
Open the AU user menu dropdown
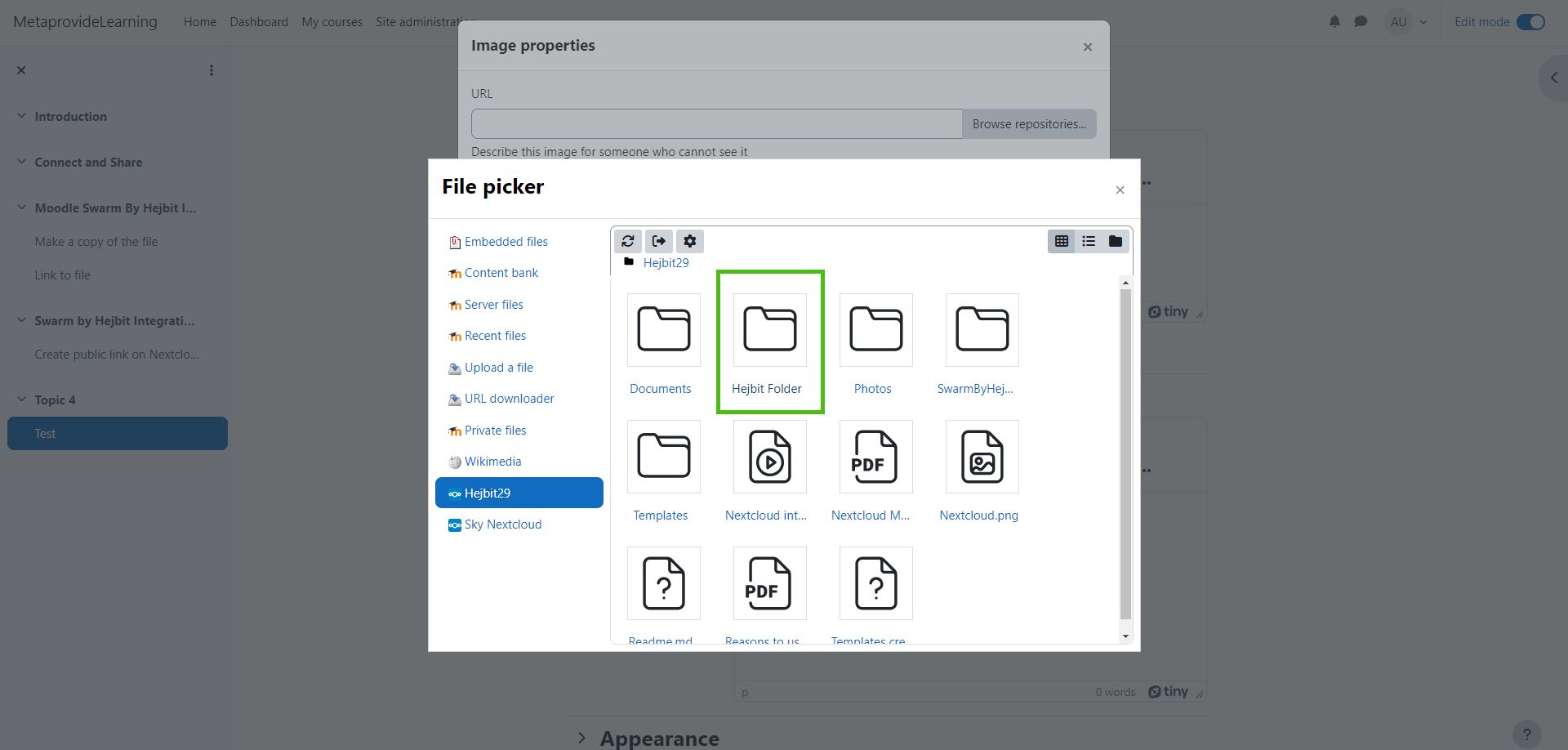[1423, 22]
